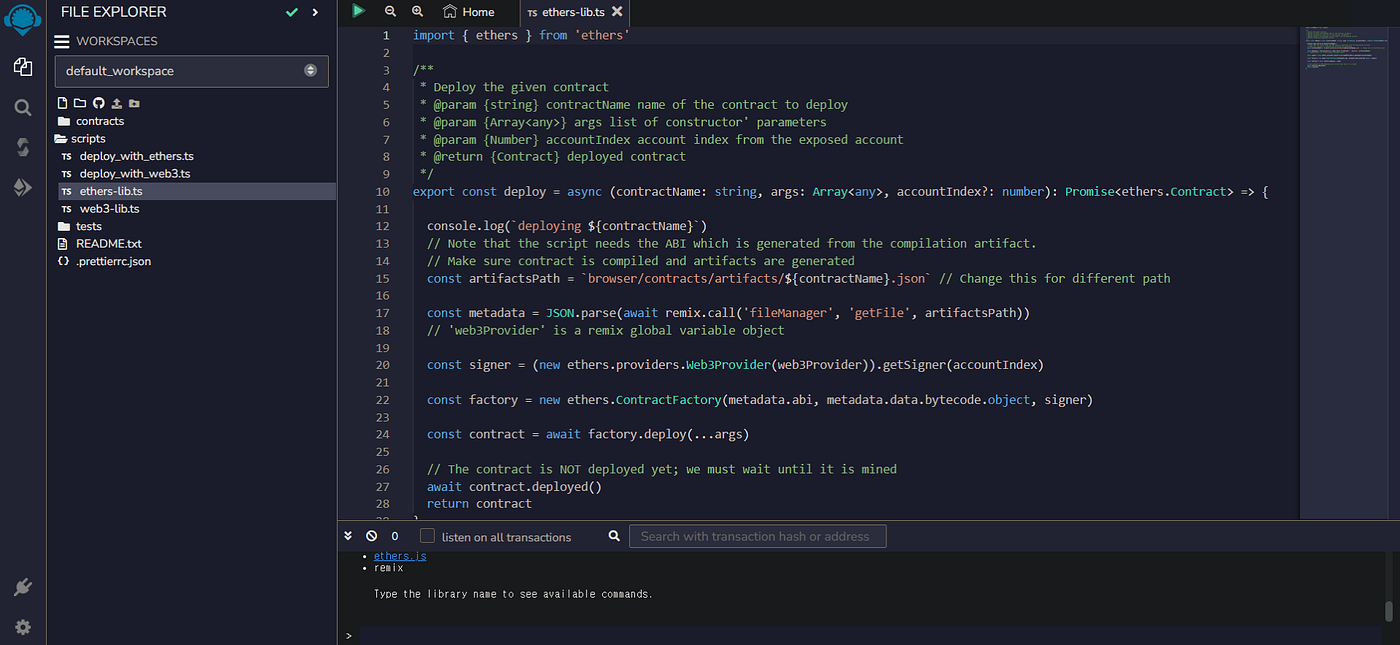Switch to the Home tab
This screenshot has height=645, width=1400.
pyautogui.click(x=469, y=12)
